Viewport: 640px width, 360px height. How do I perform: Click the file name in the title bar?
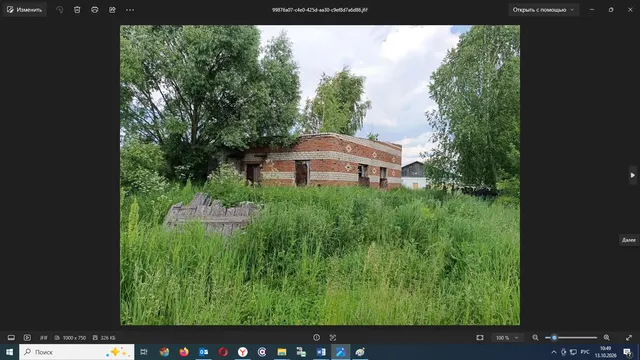point(320,10)
